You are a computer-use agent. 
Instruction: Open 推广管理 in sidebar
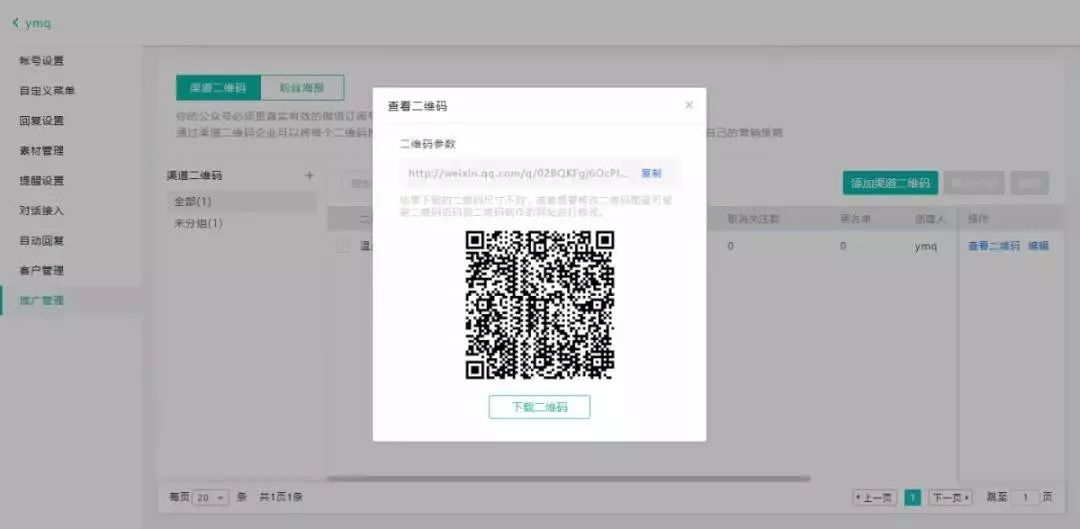tap(41, 301)
